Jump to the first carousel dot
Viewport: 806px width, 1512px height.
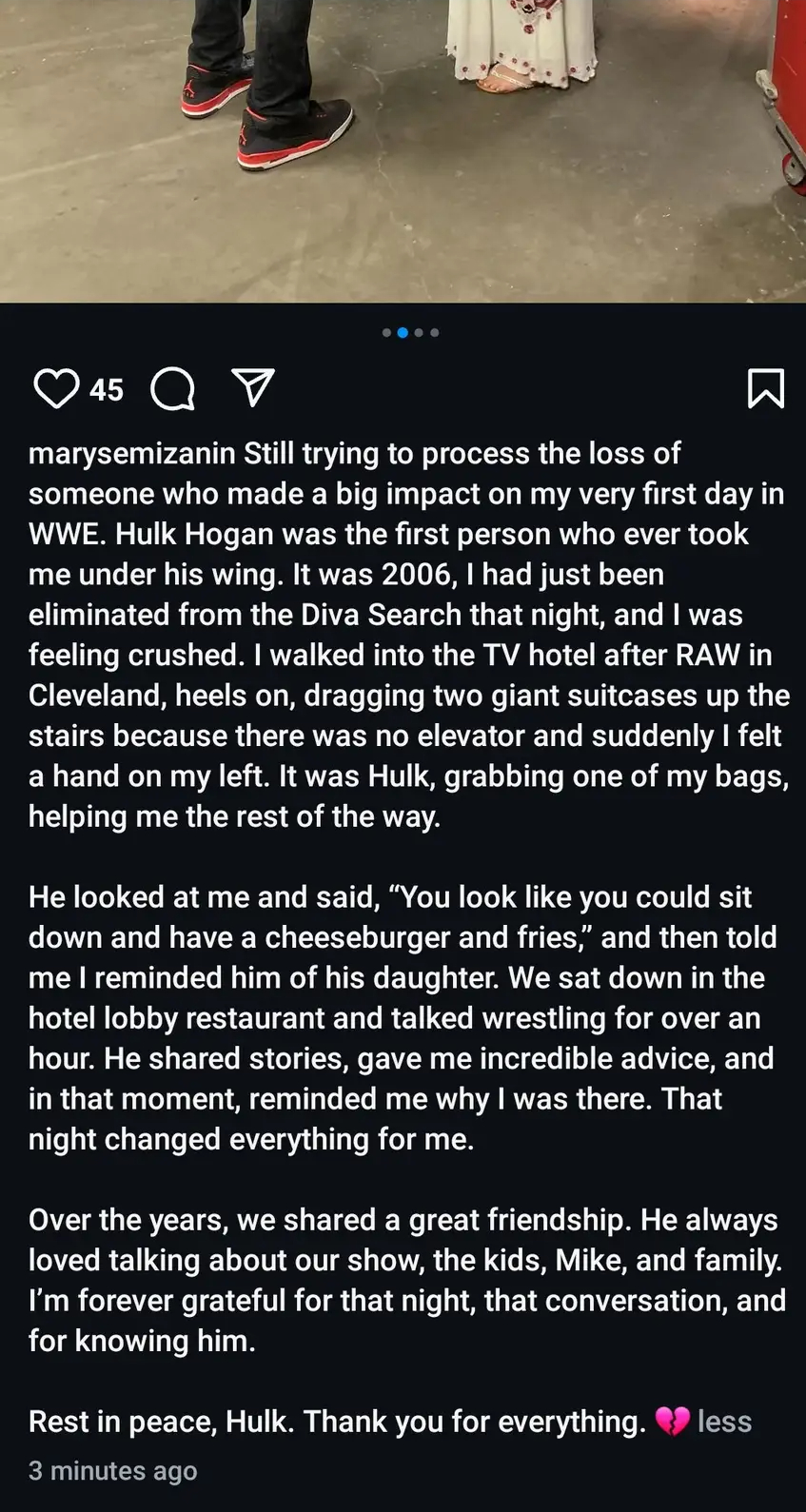coord(386,333)
